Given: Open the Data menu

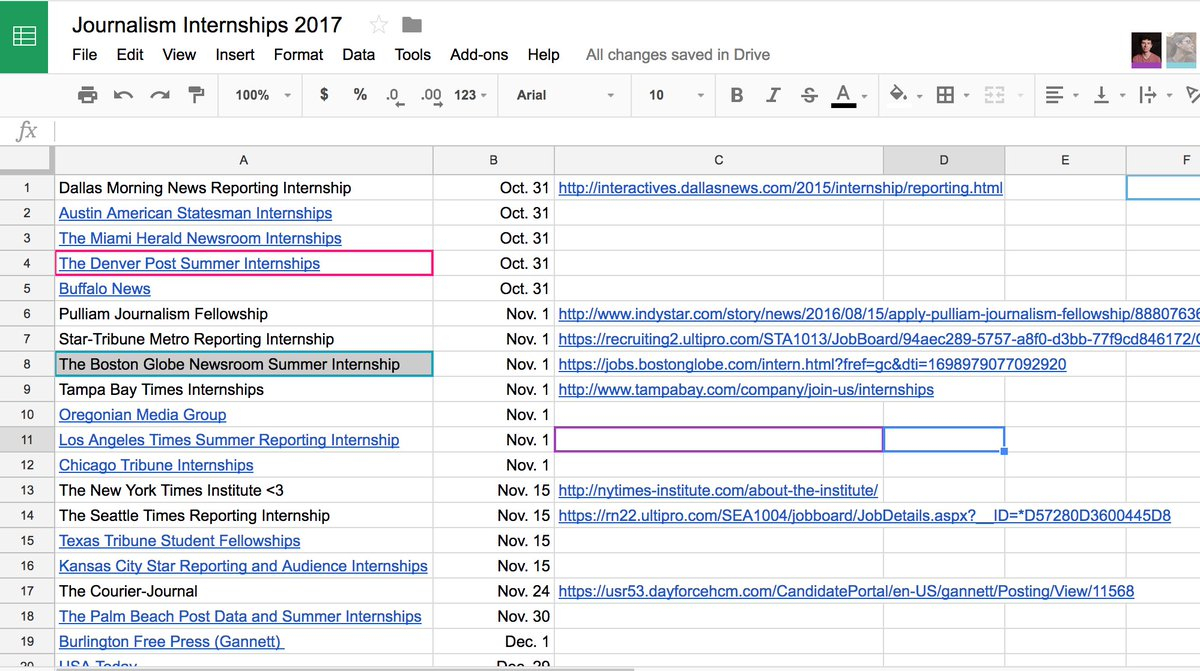Looking at the screenshot, I should click(359, 55).
